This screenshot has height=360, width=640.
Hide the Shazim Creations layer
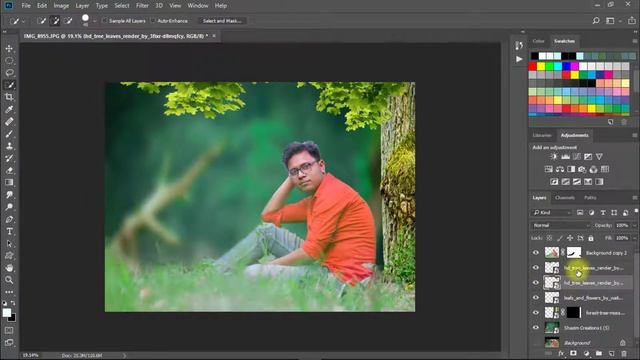click(536, 327)
